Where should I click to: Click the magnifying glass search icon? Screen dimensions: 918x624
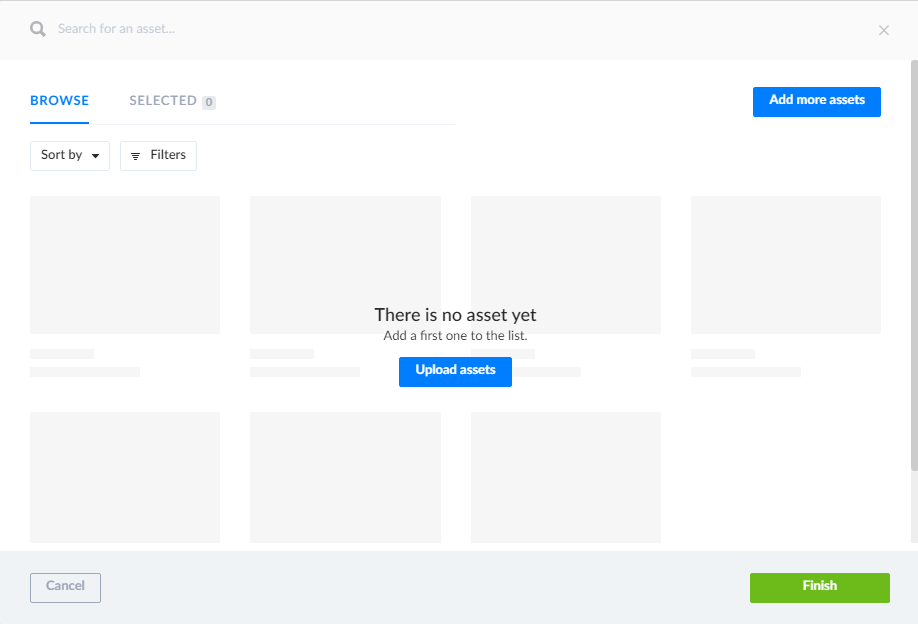pos(37,29)
